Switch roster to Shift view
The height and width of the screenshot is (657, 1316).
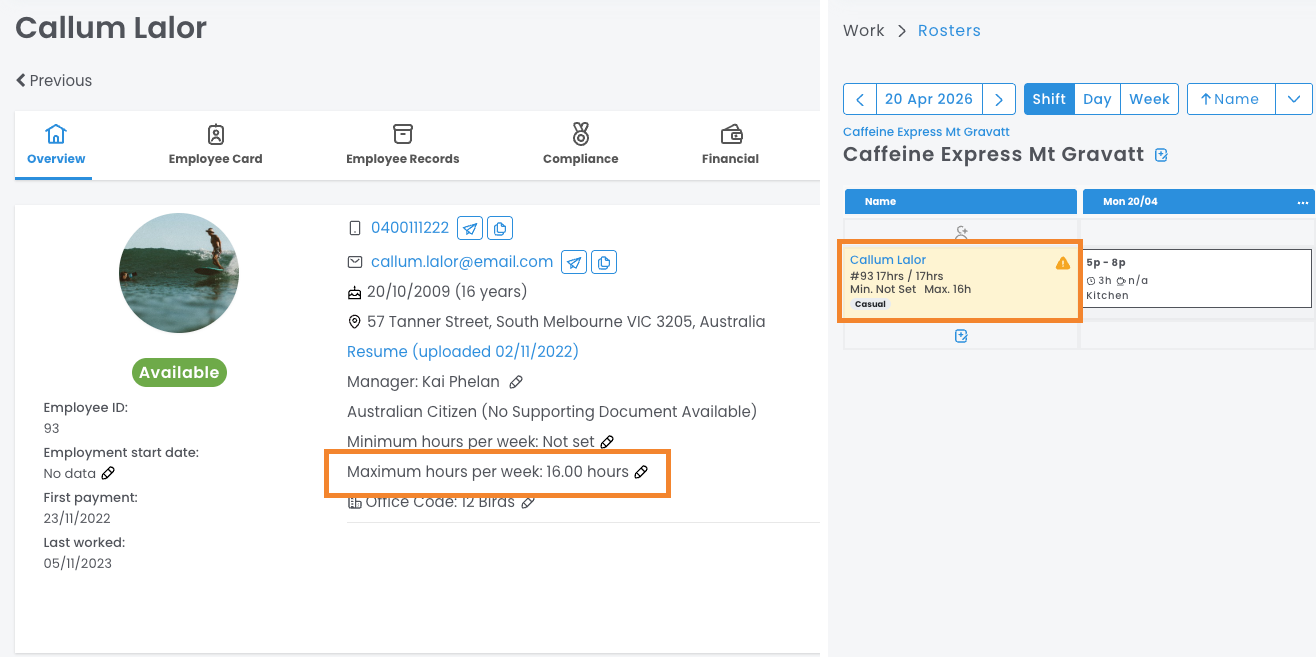click(x=1049, y=99)
